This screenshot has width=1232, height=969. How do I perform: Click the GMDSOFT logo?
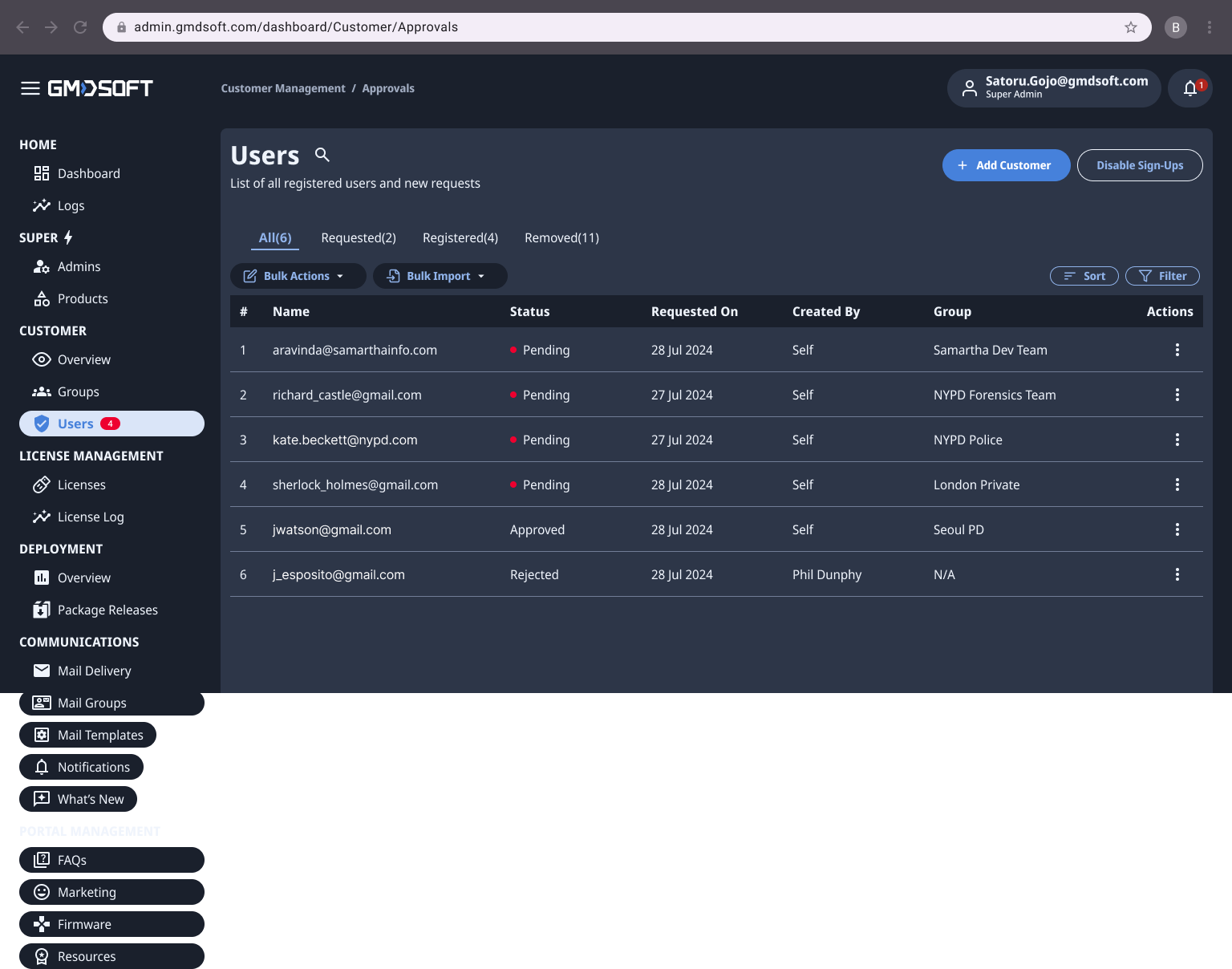[x=100, y=88]
